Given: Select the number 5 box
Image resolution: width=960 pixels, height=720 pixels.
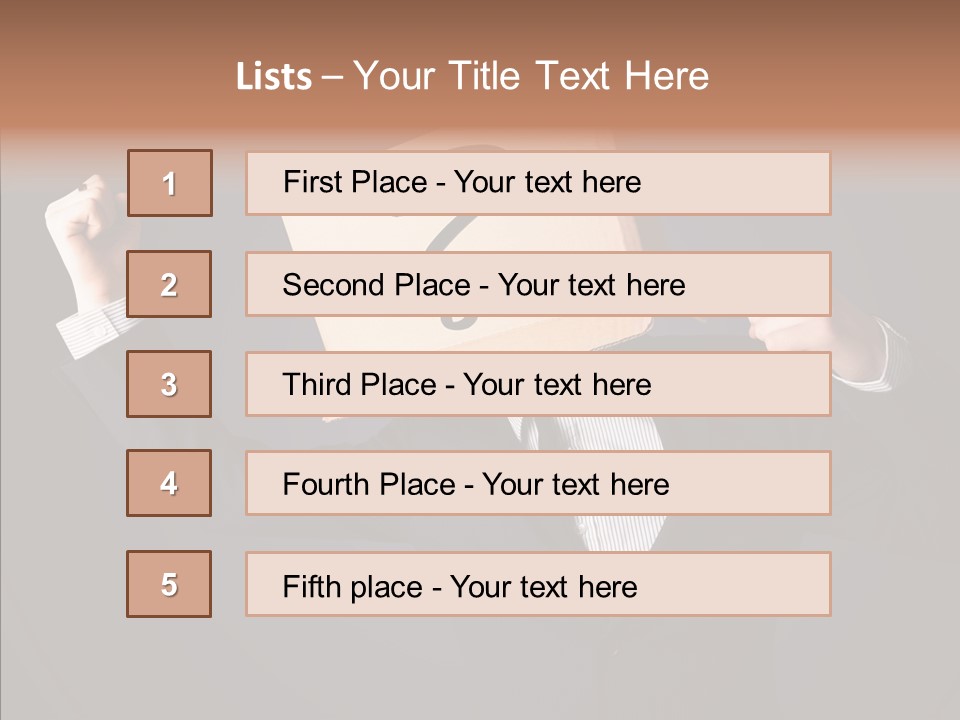Looking at the screenshot, I should point(169,584).
